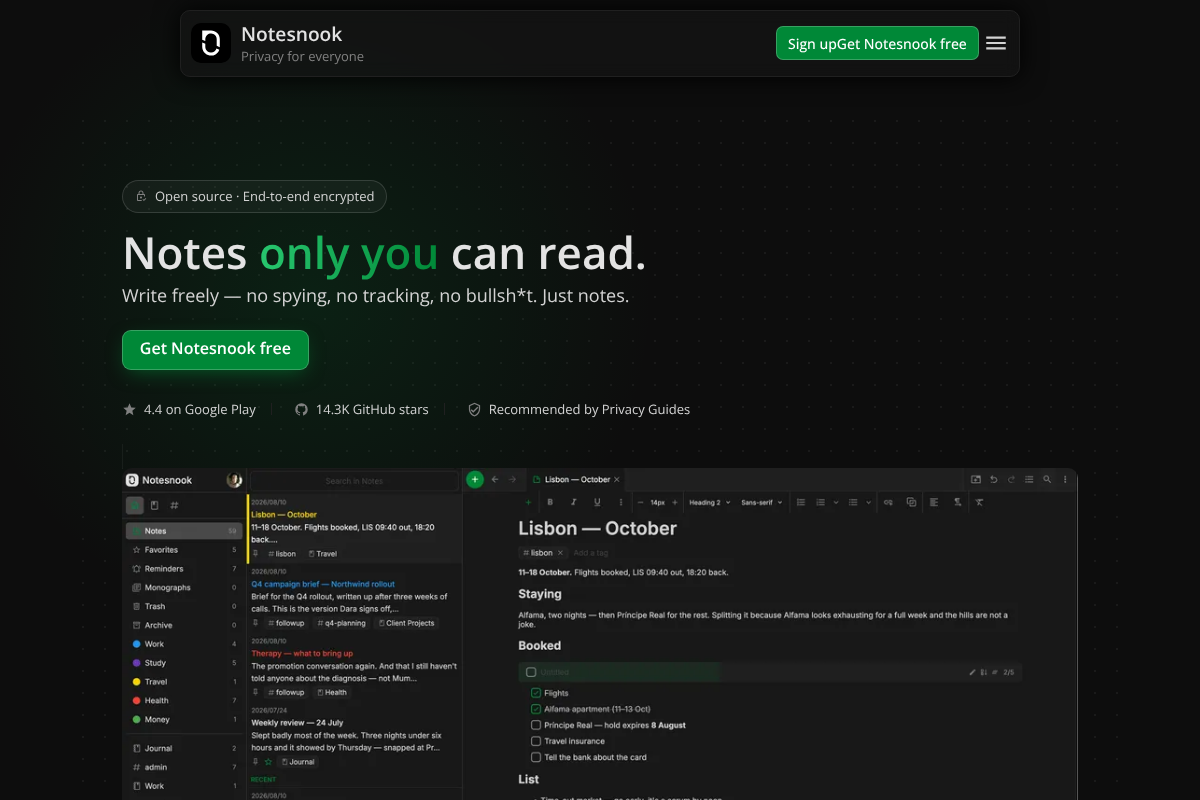
Task: Align text left in editor toolbar
Action: click(934, 502)
